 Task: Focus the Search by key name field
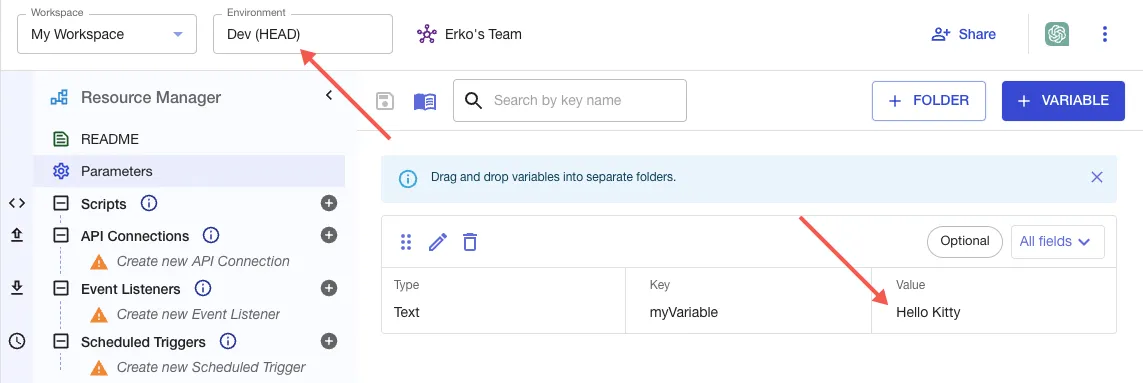pyautogui.click(x=569, y=101)
